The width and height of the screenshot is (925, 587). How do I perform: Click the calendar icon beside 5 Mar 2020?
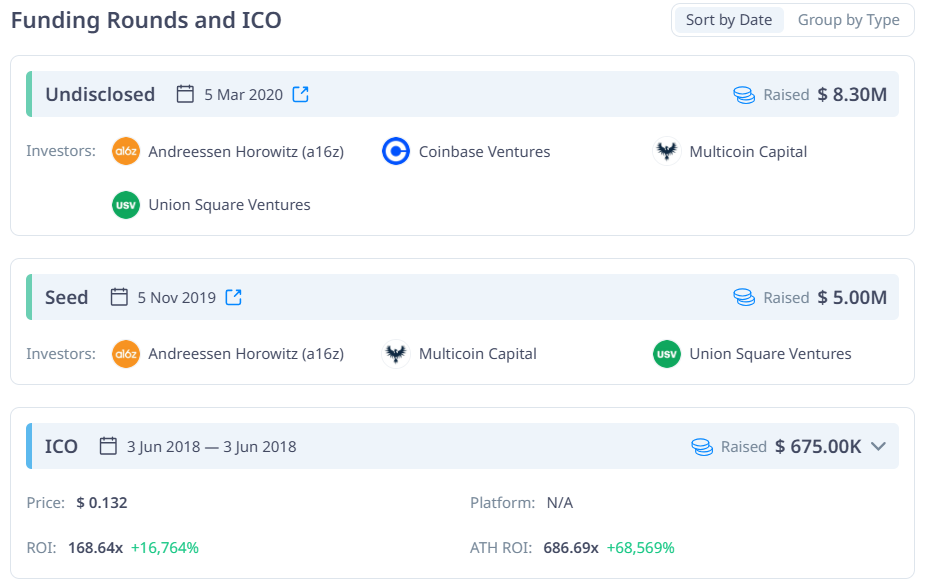pos(185,94)
